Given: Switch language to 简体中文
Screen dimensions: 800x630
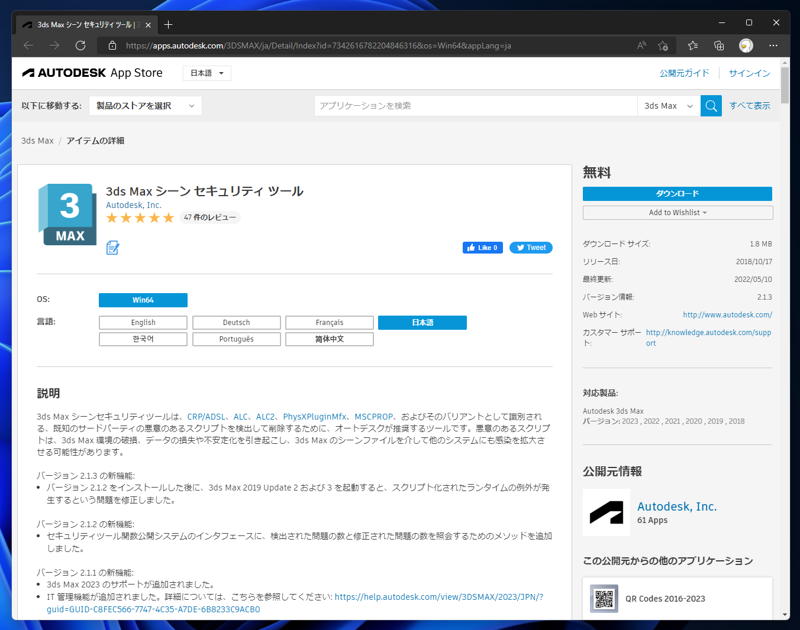Looking at the screenshot, I should (329, 339).
